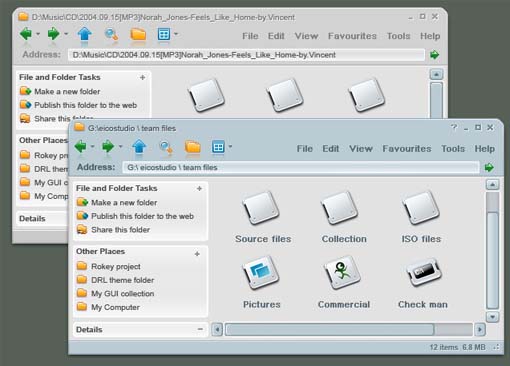This screenshot has height=366, width=510.
Task: Go back in the back Norah_Jones window
Action: point(26,34)
